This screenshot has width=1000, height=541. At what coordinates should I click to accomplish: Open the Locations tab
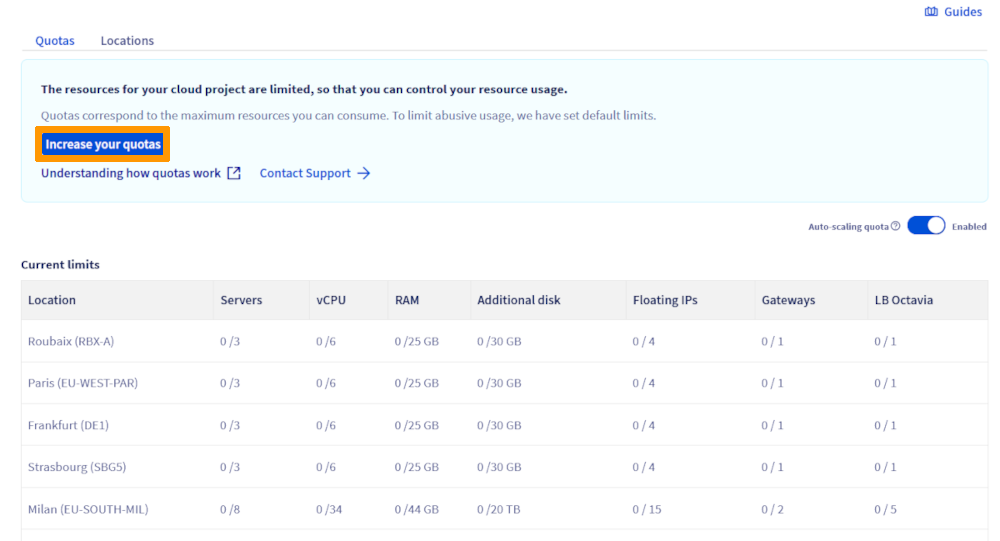[127, 41]
